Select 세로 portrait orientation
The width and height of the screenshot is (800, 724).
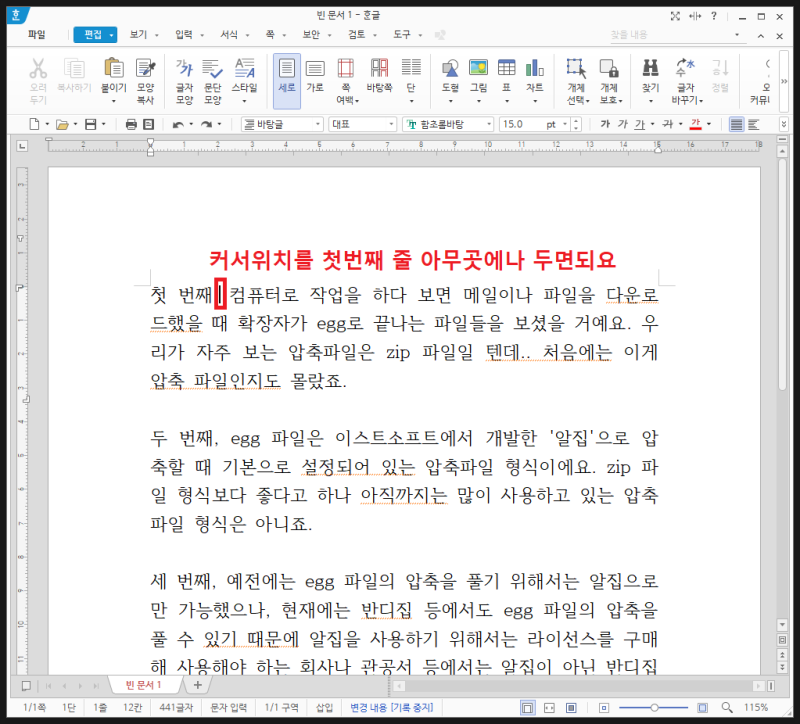[287, 81]
